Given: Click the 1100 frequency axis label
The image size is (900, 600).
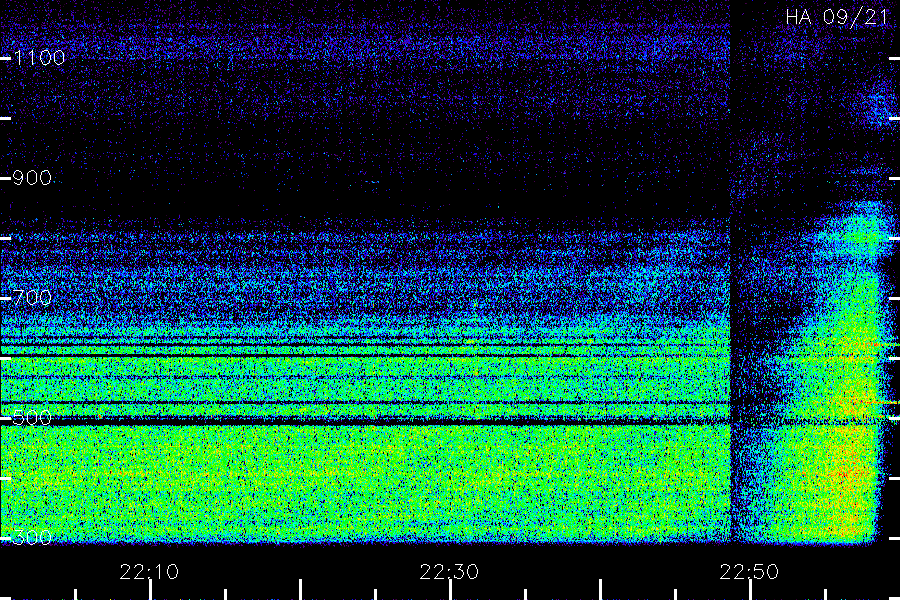Looking at the screenshot, I should [x=39, y=58].
